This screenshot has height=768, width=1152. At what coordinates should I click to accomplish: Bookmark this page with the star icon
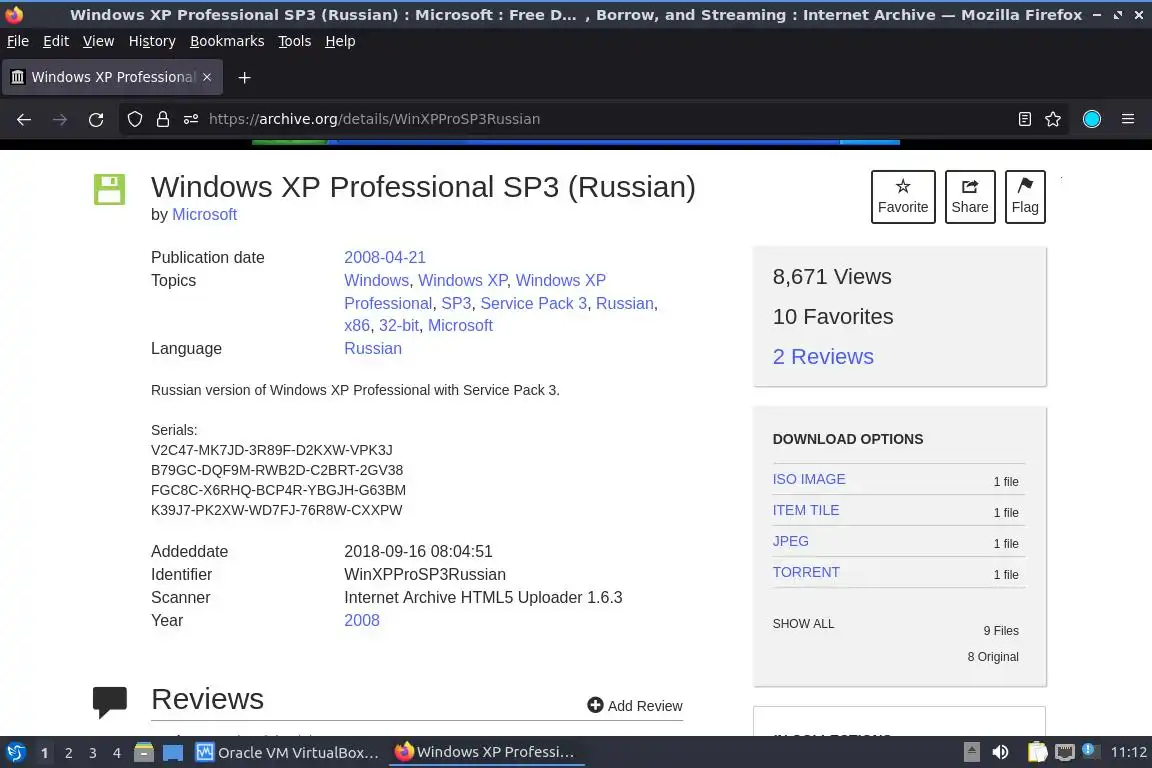click(1053, 119)
